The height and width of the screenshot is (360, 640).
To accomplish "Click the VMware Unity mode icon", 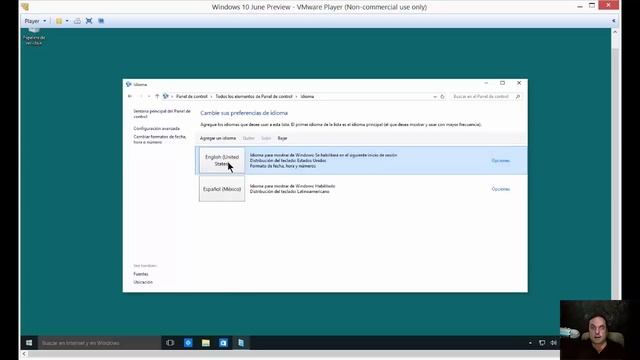I will (101, 21).
